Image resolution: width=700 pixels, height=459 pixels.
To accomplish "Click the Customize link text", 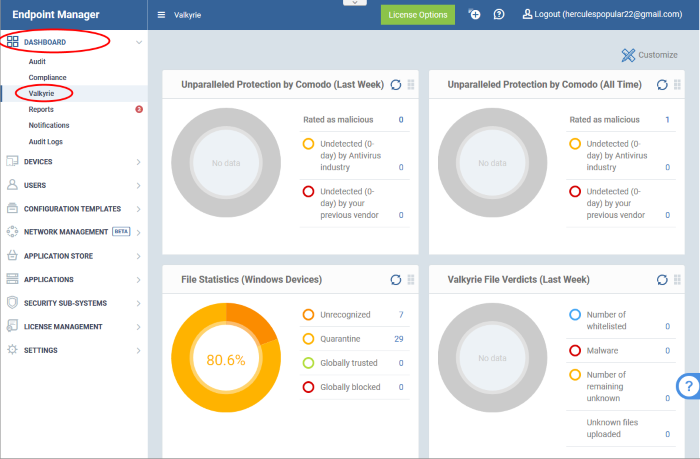I will tap(658, 55).
